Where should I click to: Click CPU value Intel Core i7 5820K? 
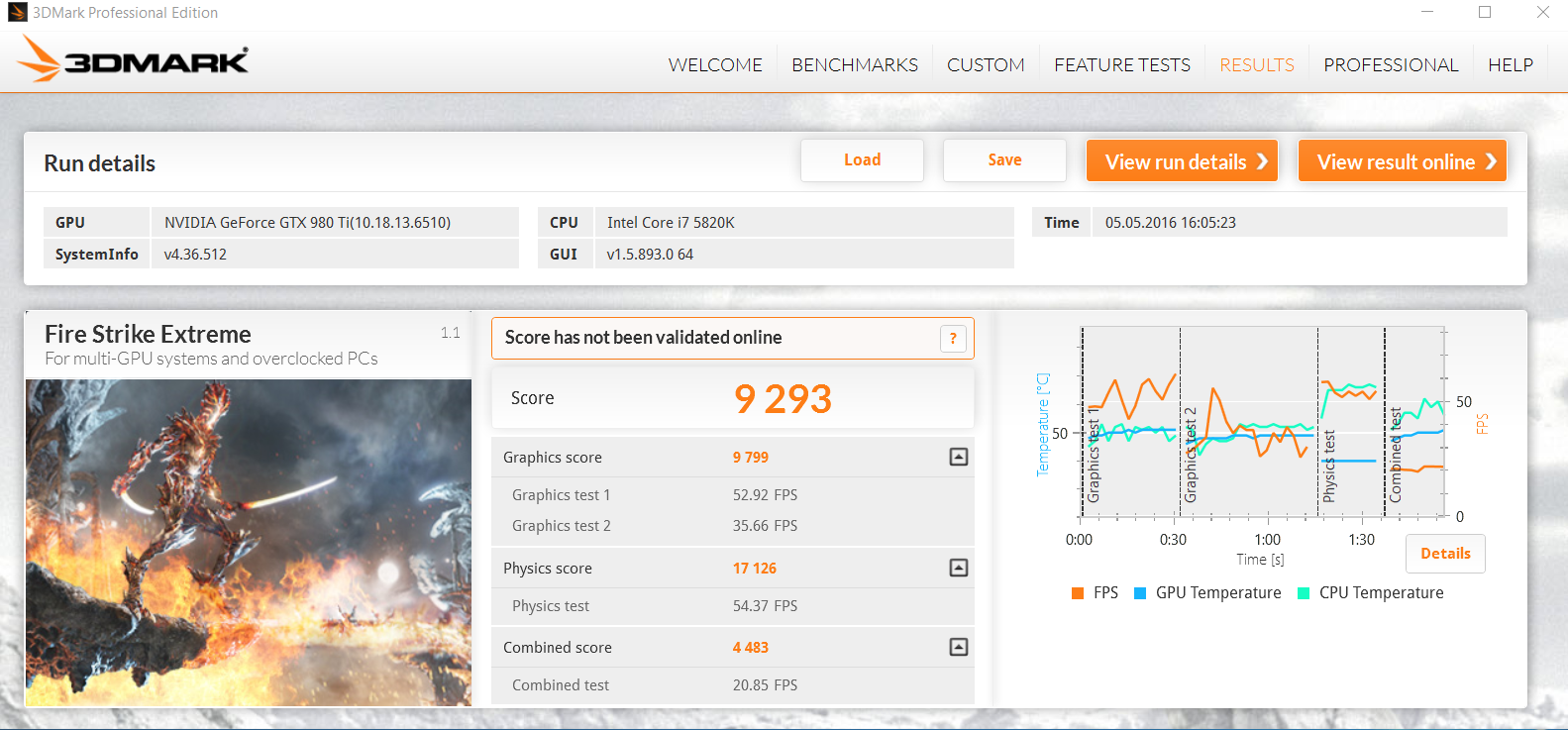671,222
